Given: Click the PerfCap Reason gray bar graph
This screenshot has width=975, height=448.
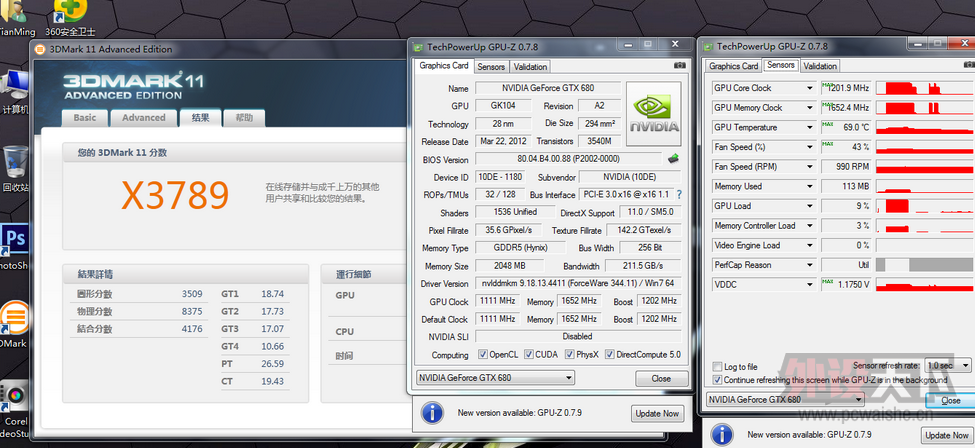Looking at the screenshot, I should pos(925,265).
